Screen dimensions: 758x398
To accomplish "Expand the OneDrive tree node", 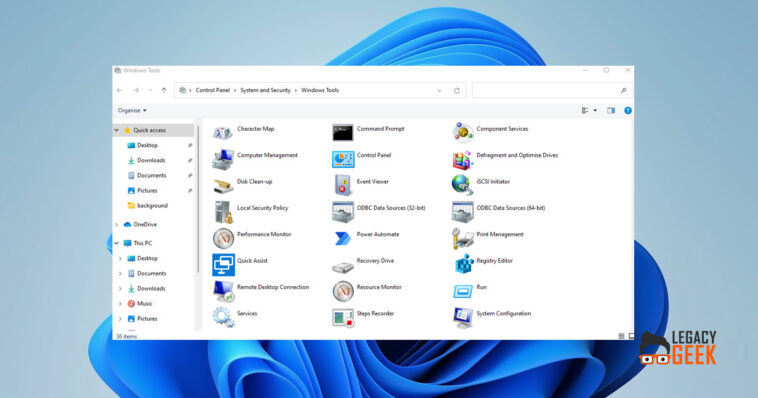I will coord(117,224).
